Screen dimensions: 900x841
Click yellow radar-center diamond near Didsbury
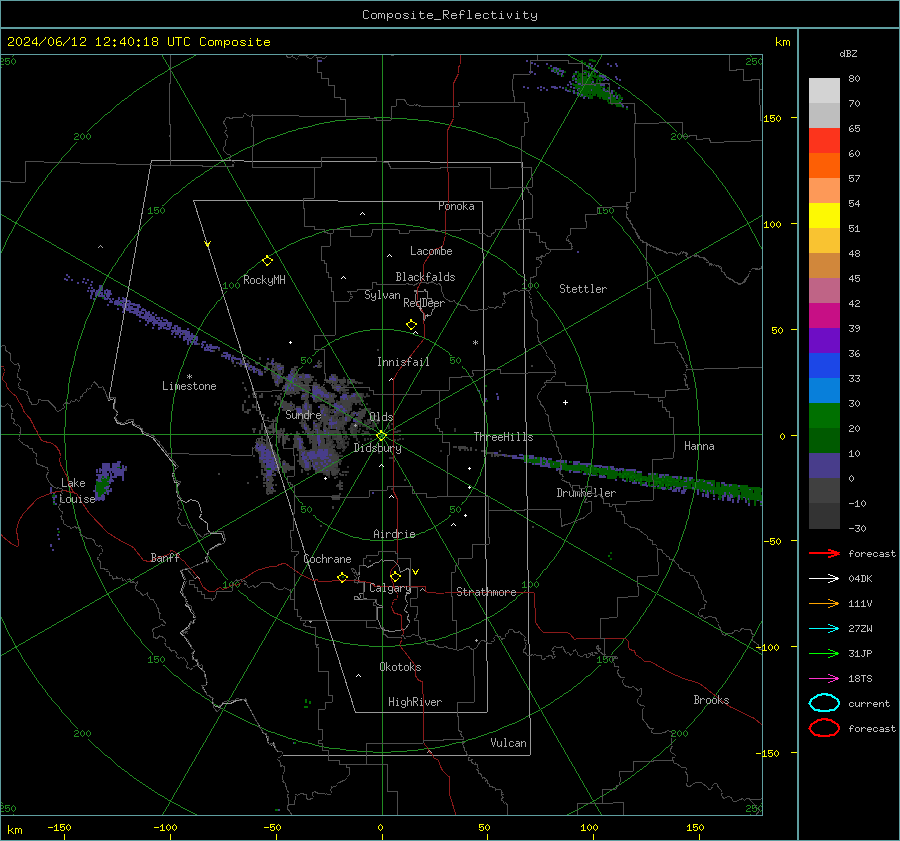tap(381, 436)
